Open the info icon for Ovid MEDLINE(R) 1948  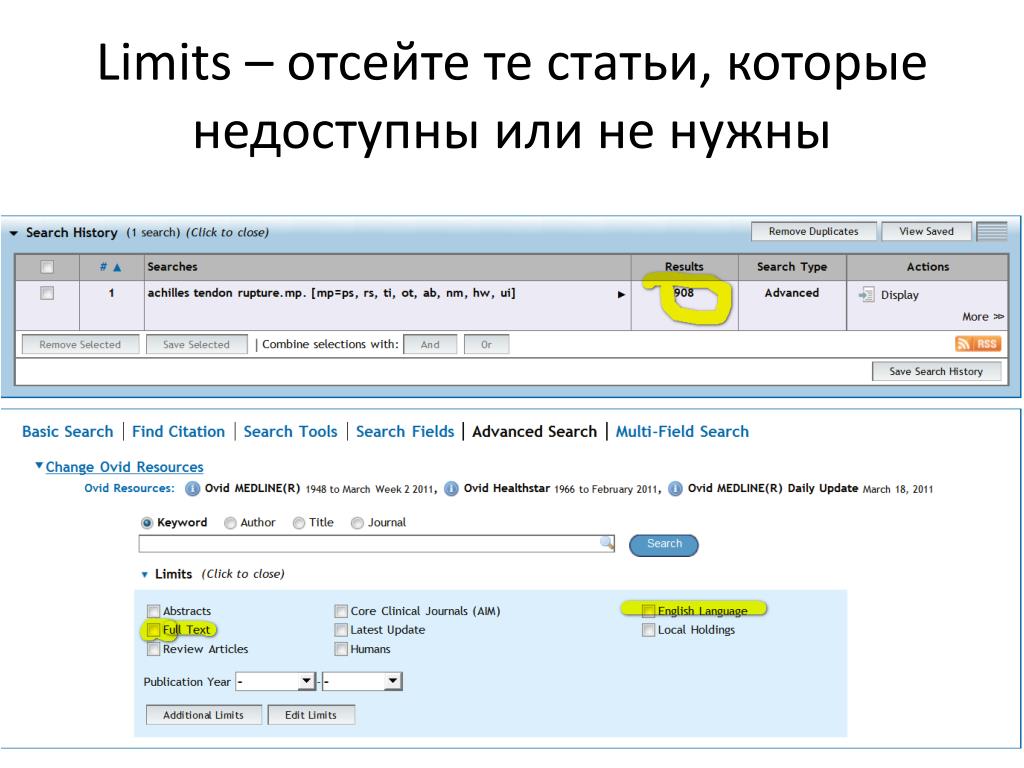pyautogui.click(x=192, y=488)
